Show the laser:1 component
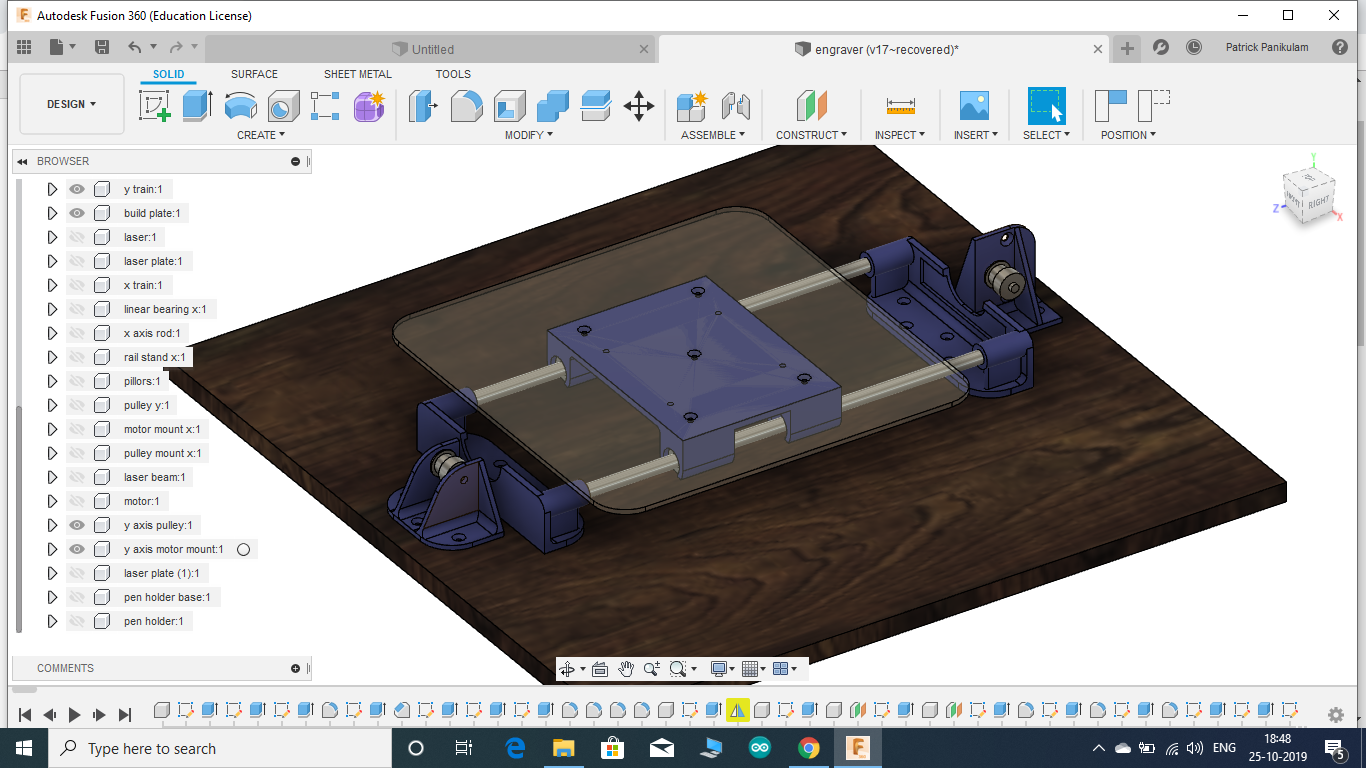1366x768 pixels. [77, 237]
